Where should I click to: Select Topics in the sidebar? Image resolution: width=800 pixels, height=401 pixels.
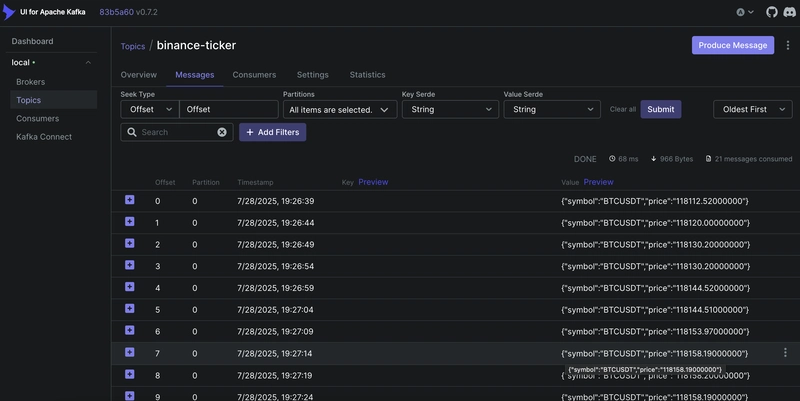(x=53, y=100)
